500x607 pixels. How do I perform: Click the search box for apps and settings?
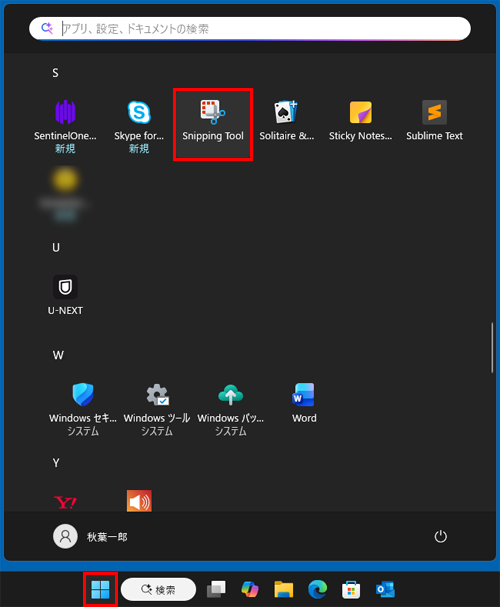(250, 29)
